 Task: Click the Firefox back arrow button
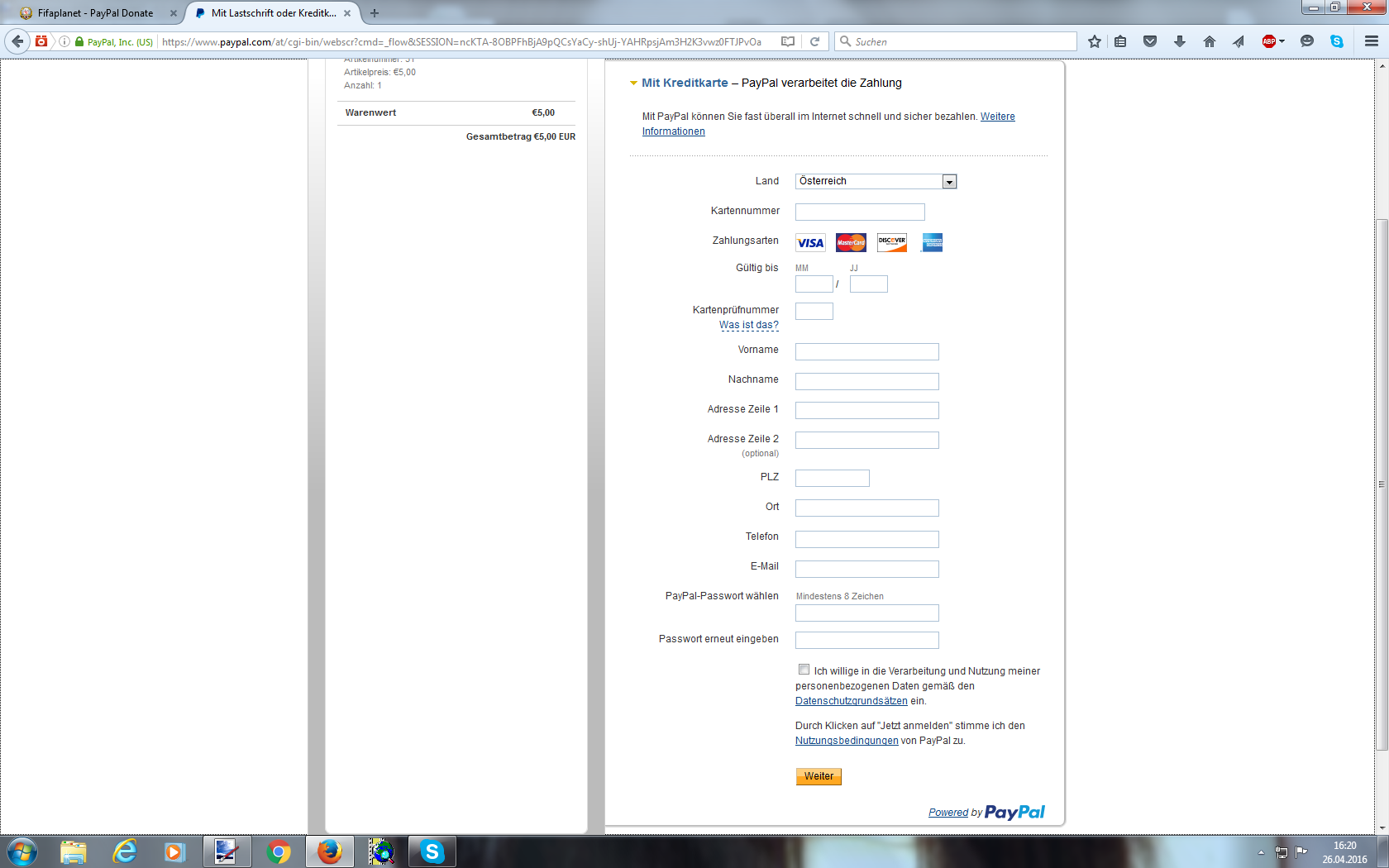click(17, 41)
